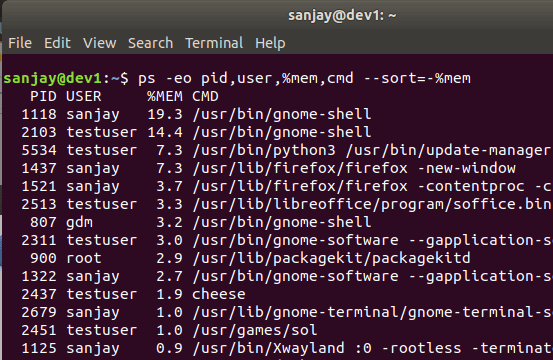Open the Help menu

click(270, 43)
